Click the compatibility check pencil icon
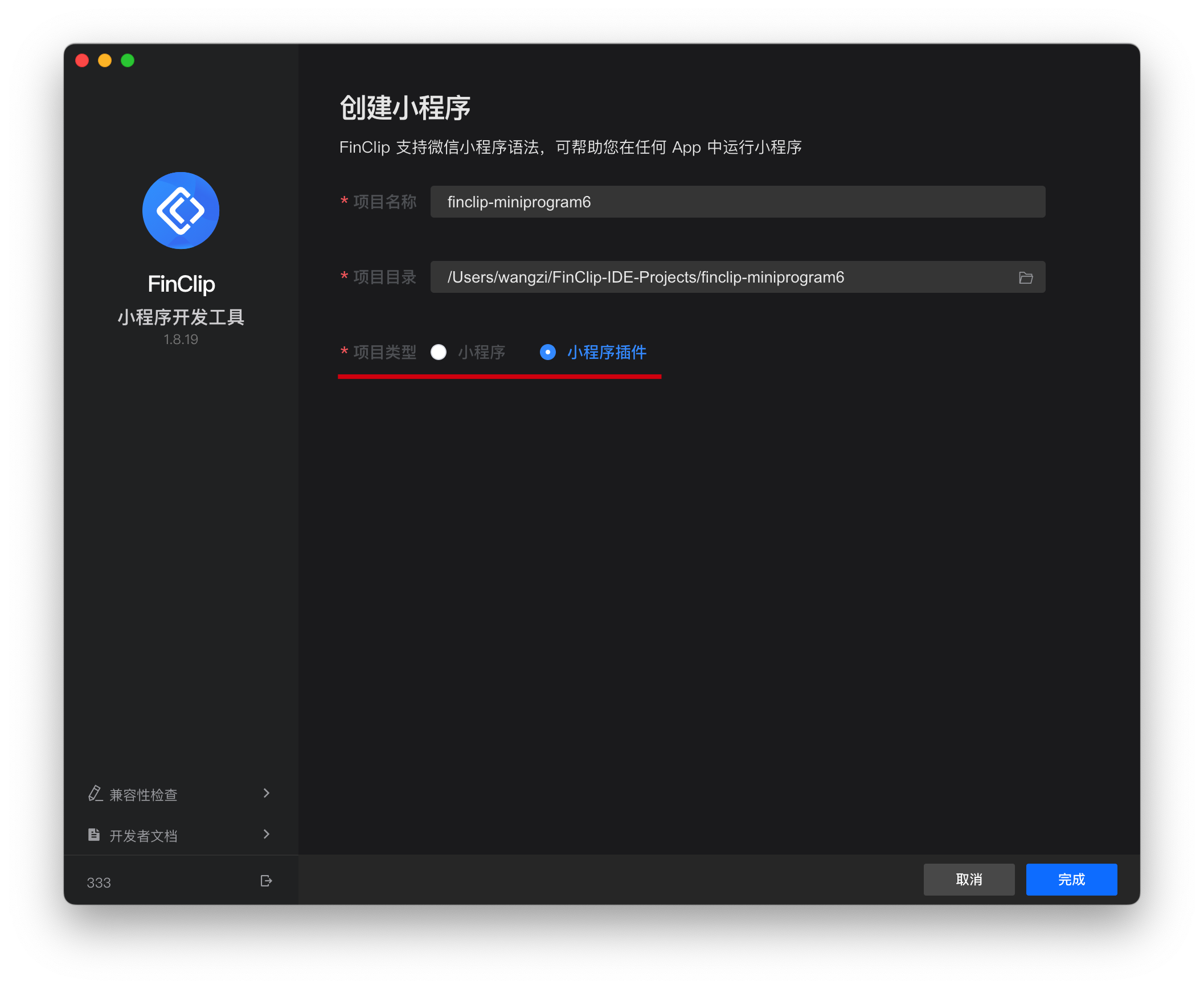The height and width of the screenshot is (989, 1204). point(95,794)
